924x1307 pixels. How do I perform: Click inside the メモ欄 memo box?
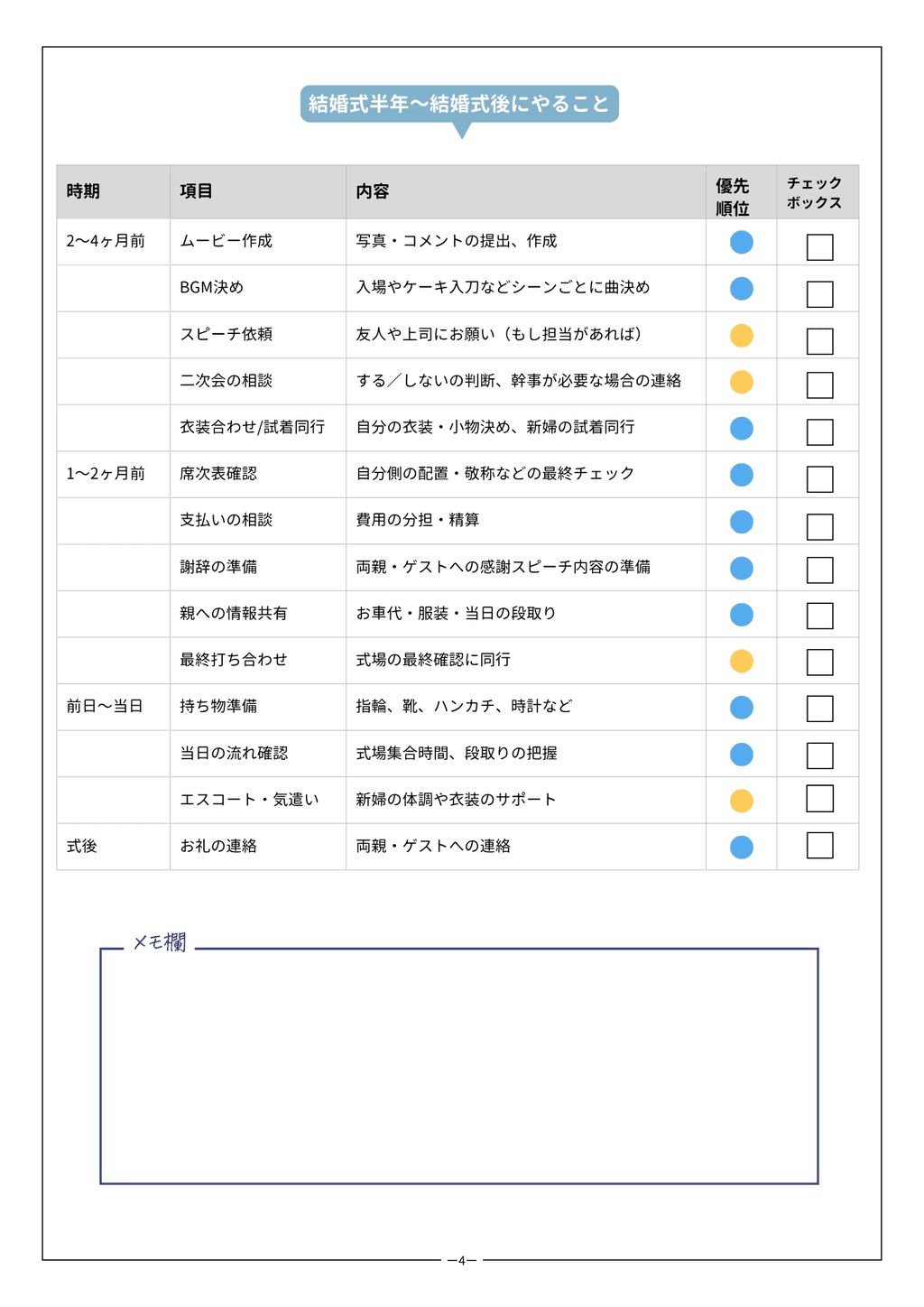click(x=458, y=1067)
